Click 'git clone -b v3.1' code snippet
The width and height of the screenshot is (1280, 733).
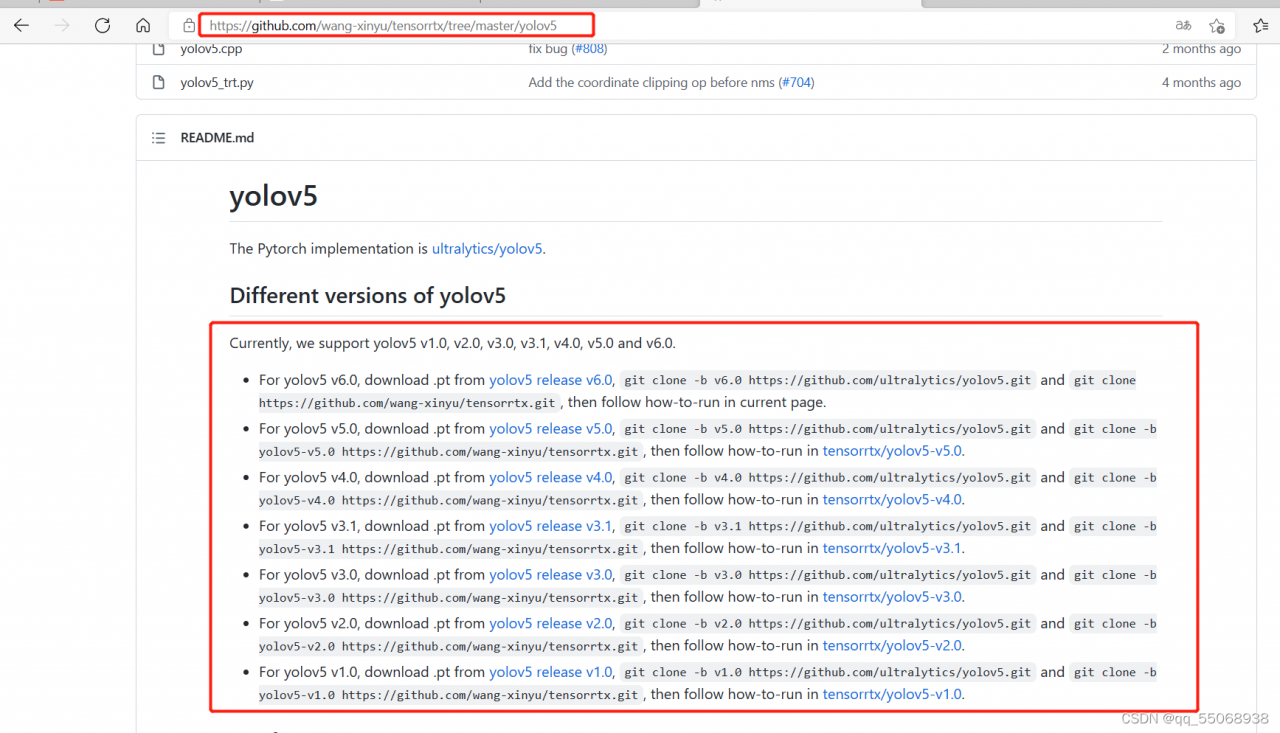coord(828,526)
